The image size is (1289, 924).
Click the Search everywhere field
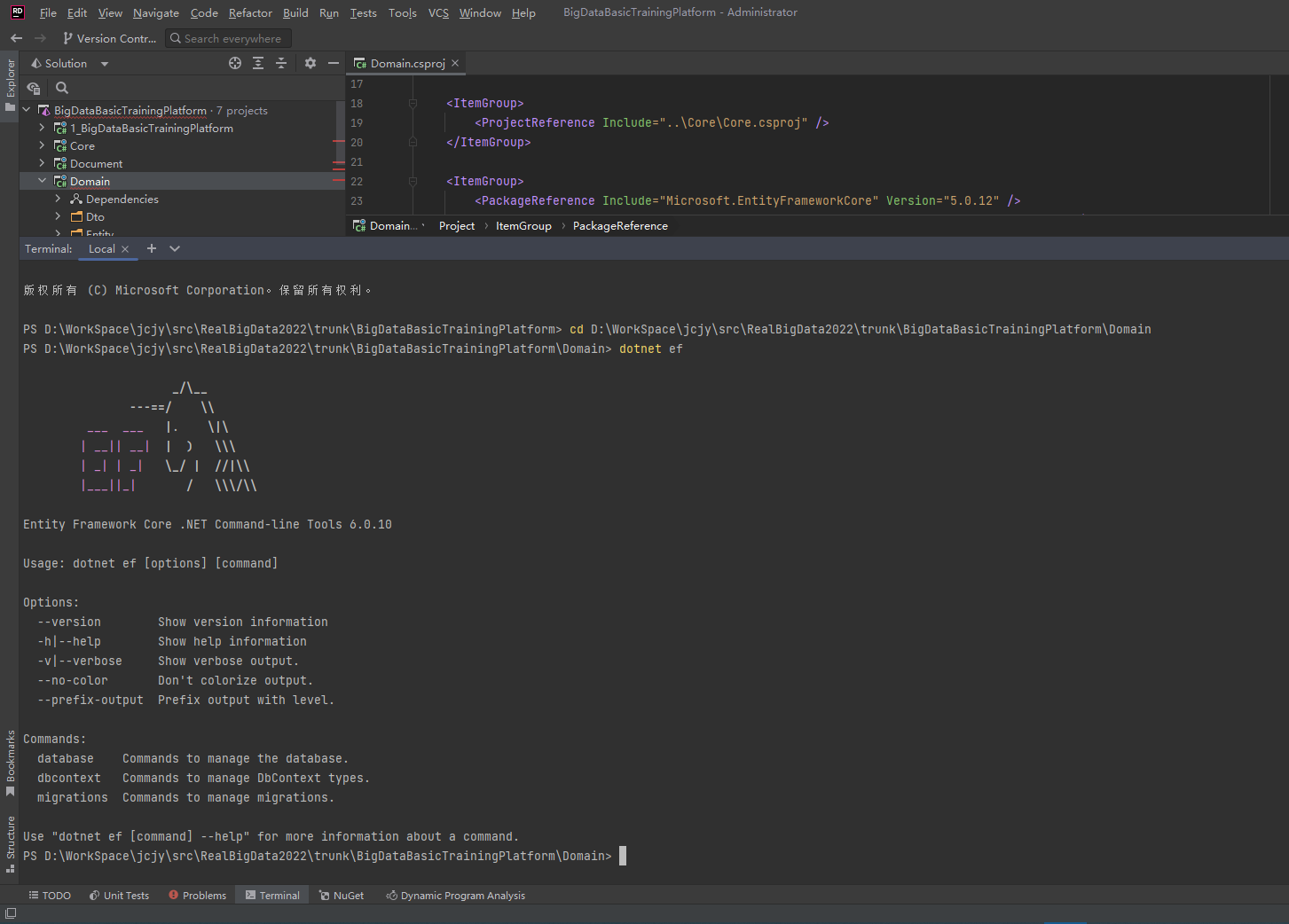coord(227,38)
